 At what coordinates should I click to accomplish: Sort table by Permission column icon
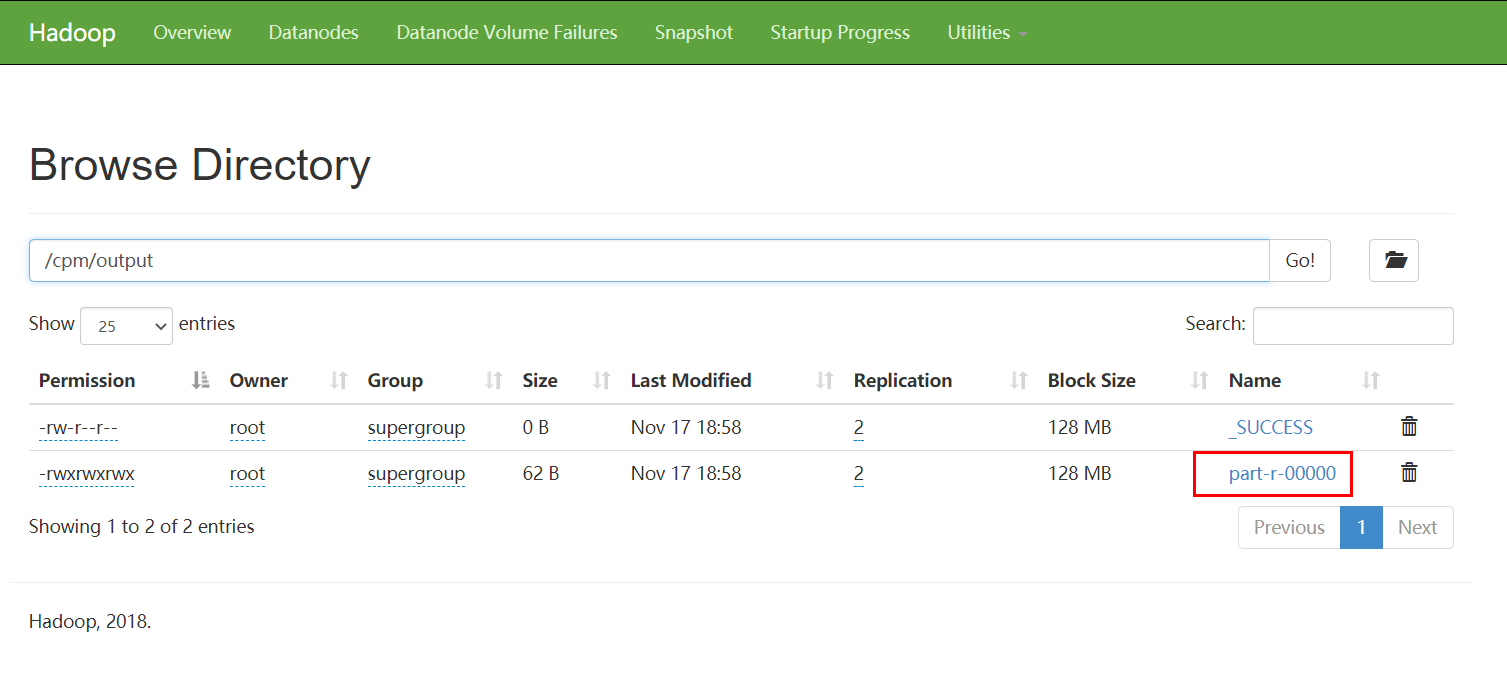[x=201, y=380]
